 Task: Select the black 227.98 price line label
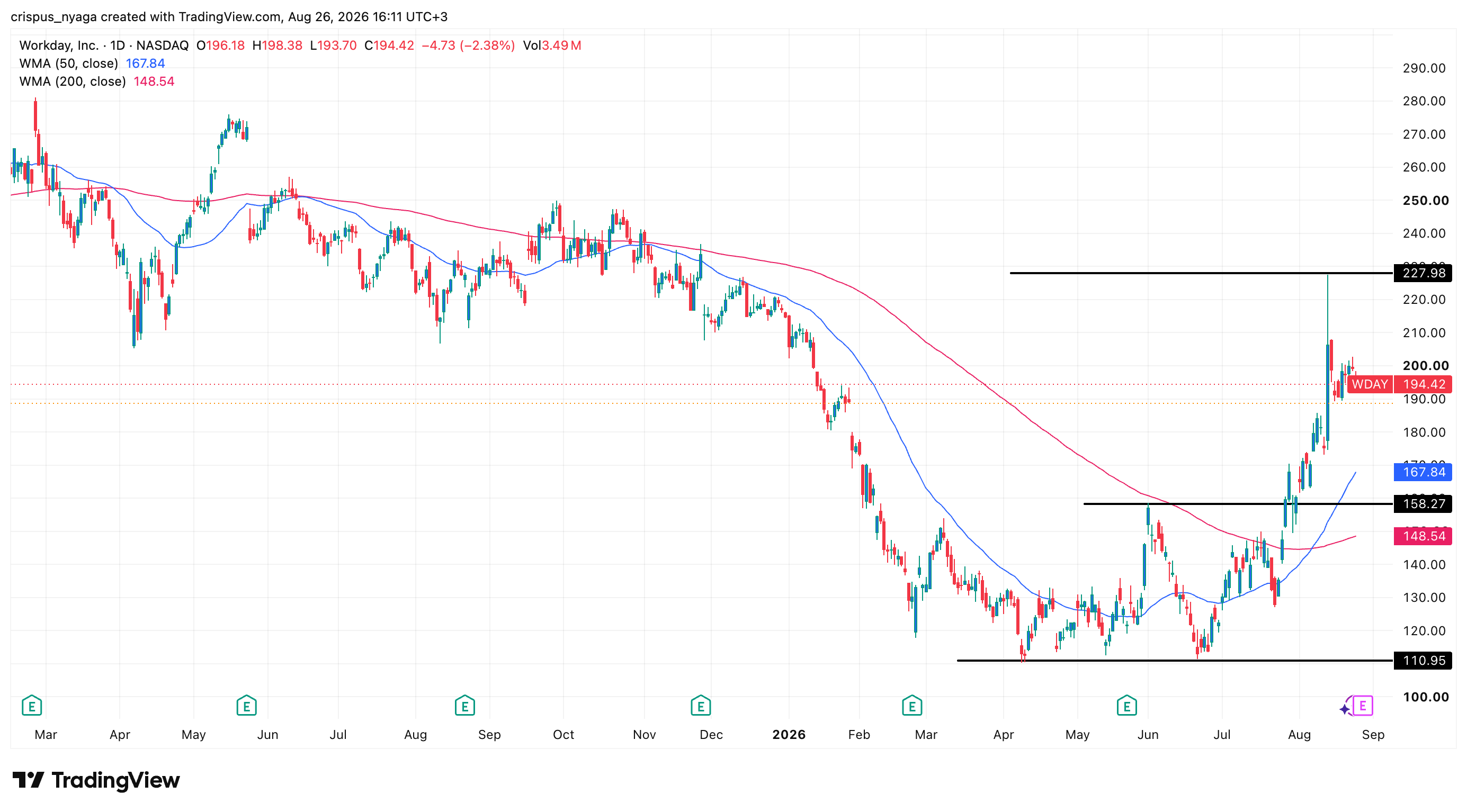click(x=1423, y=273)
